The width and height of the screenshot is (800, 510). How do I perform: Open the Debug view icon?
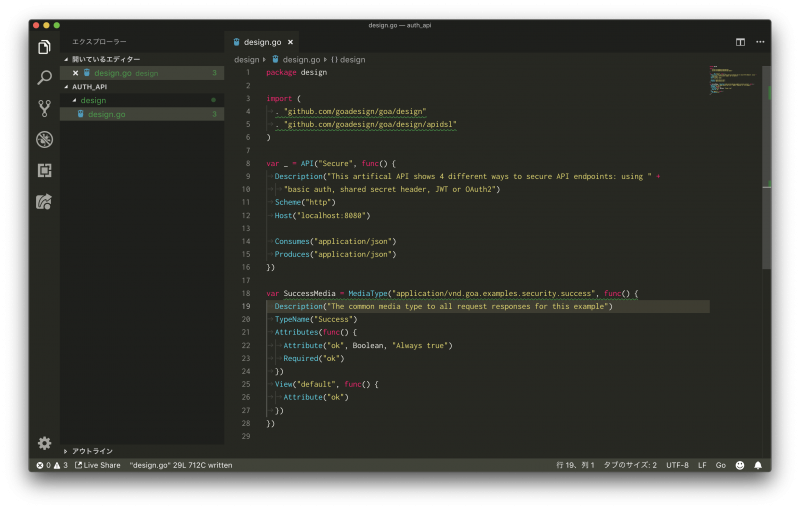tap(44, 139)
